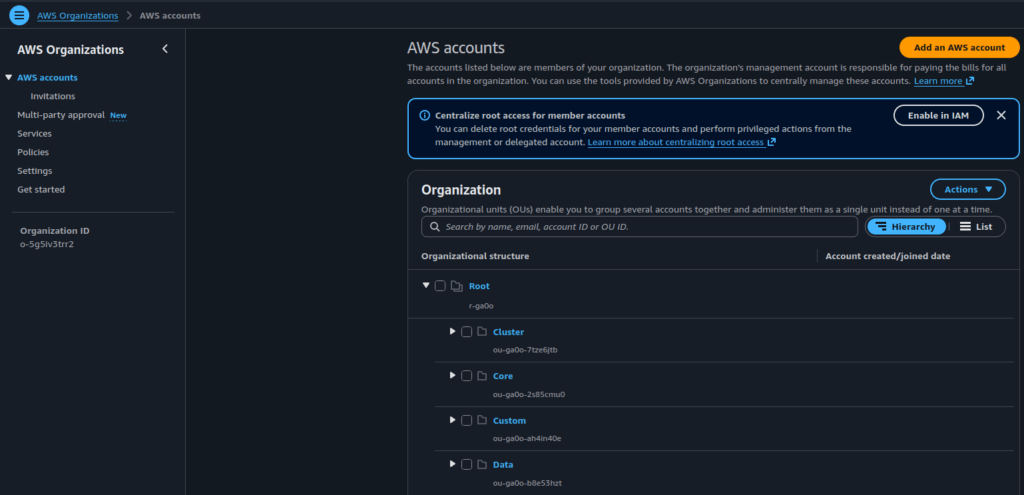This screenshot has height=495, width=1024.
Task: Click the search magnifier icon
Action: (434, 227)
